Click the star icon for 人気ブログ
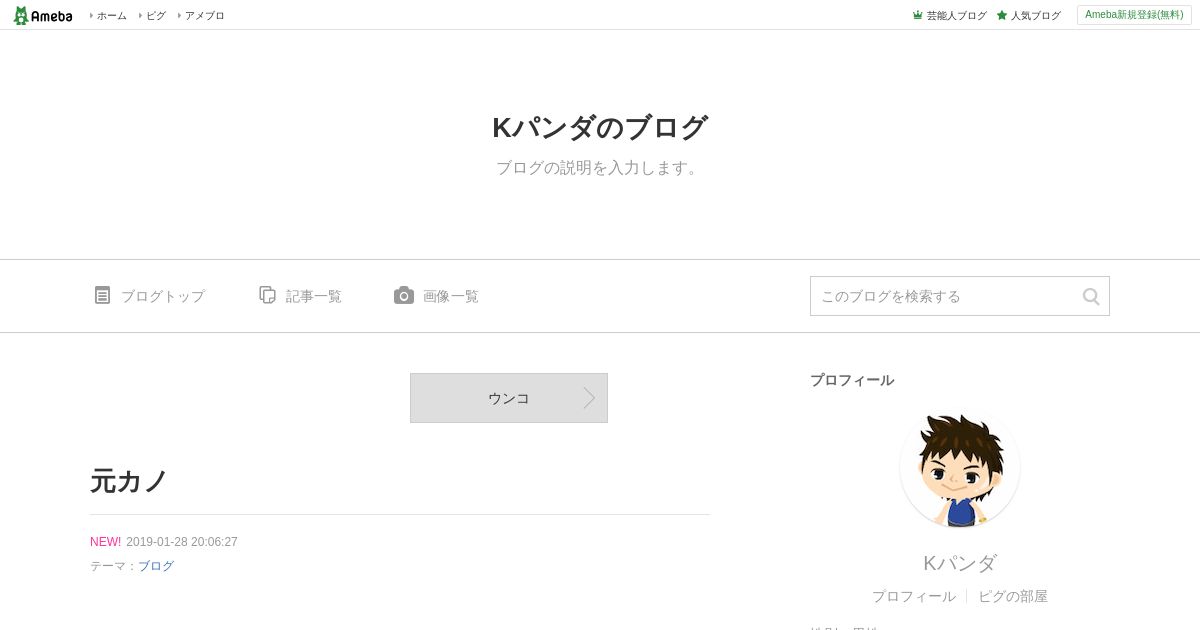The image size is (1200, 630). coord(1002,15)
